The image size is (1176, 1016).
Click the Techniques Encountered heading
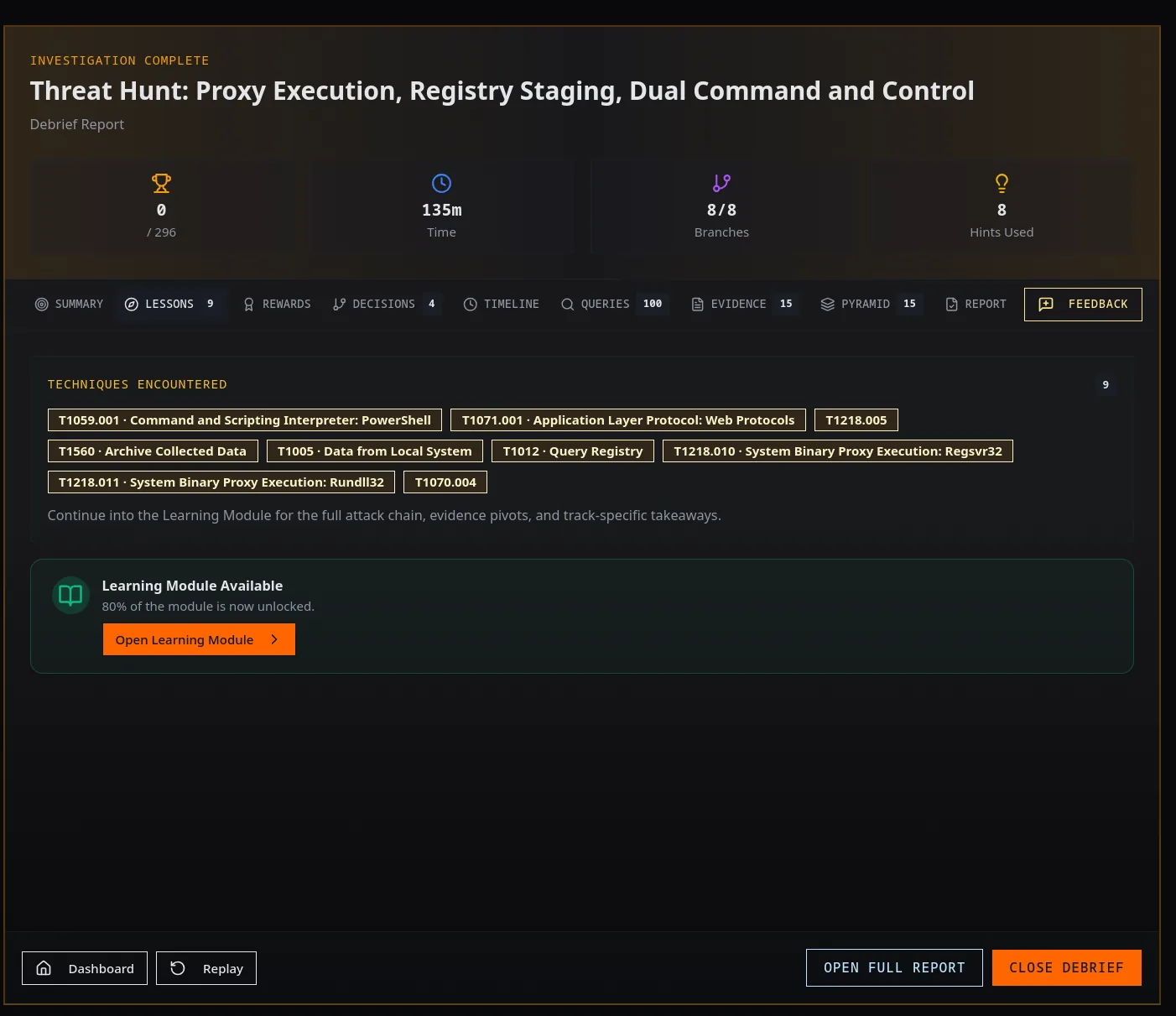point(138,384)
